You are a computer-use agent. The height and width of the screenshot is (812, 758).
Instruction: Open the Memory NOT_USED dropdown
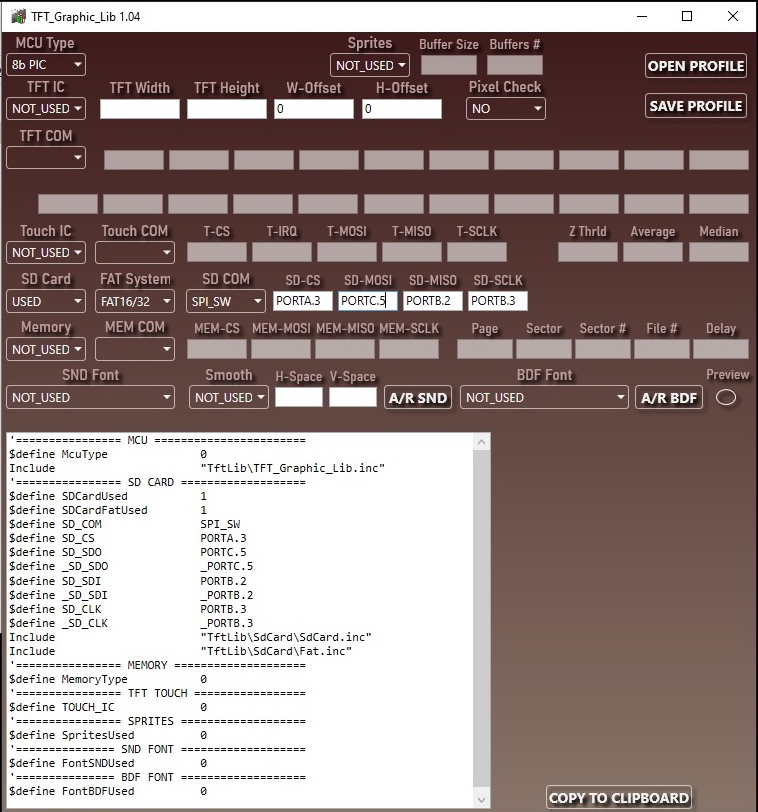46,350
